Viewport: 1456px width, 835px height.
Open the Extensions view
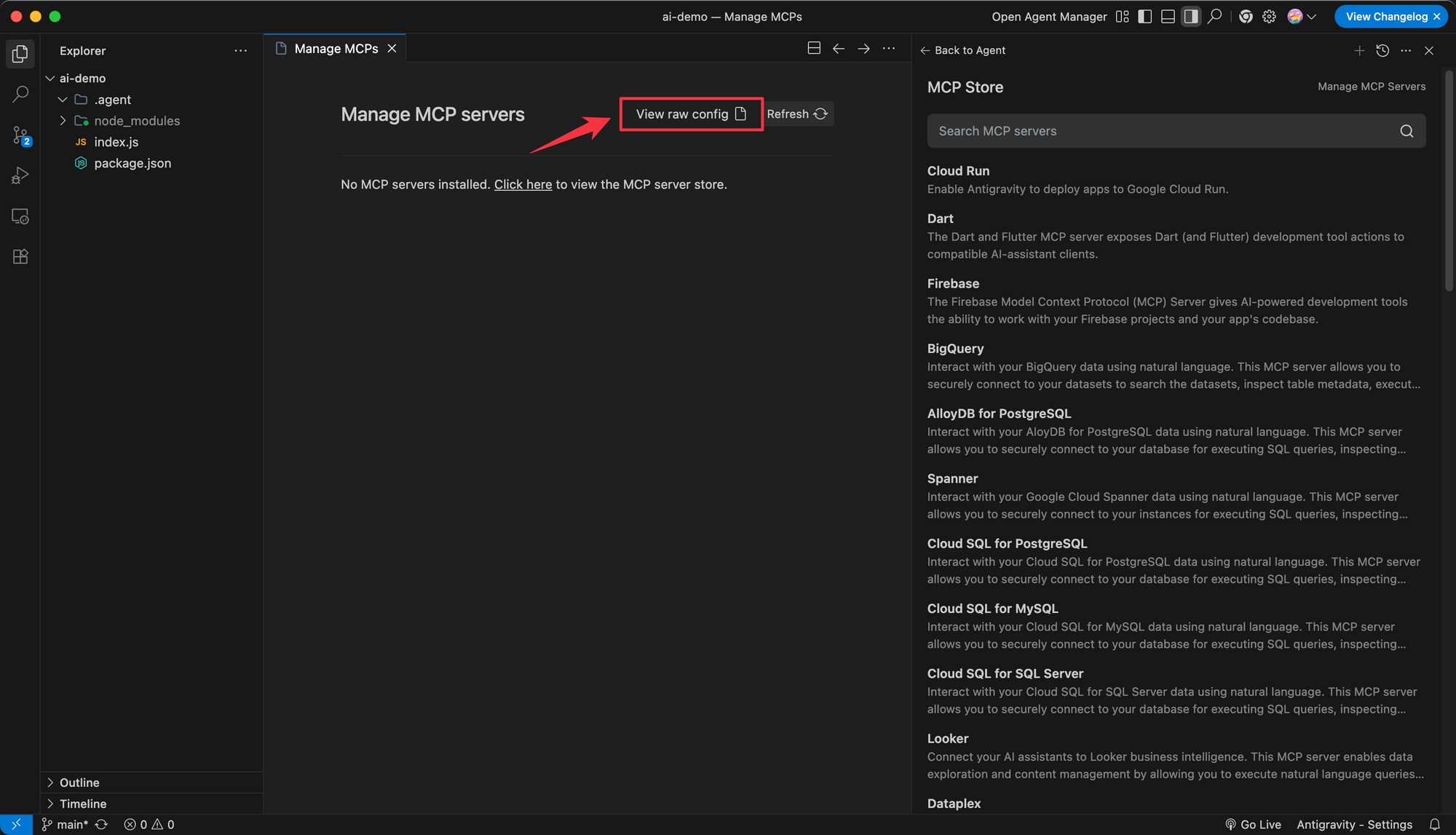point(20,256)
